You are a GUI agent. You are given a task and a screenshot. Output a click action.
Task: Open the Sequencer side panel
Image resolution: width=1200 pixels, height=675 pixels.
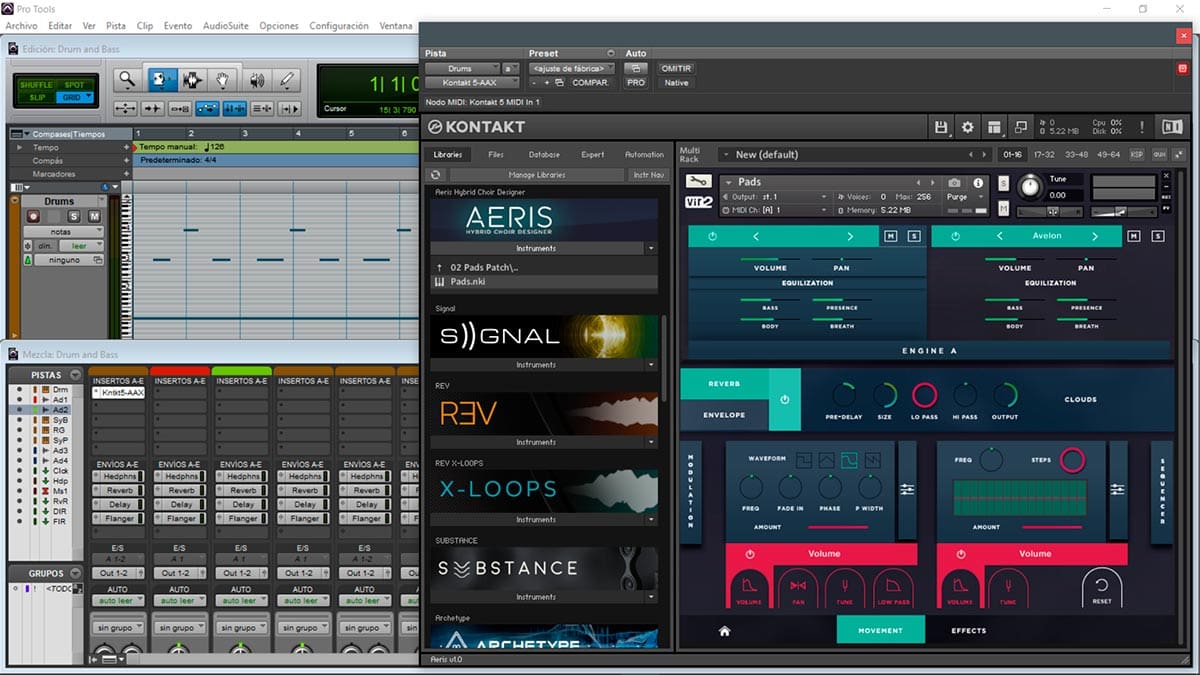(1162, 492)
